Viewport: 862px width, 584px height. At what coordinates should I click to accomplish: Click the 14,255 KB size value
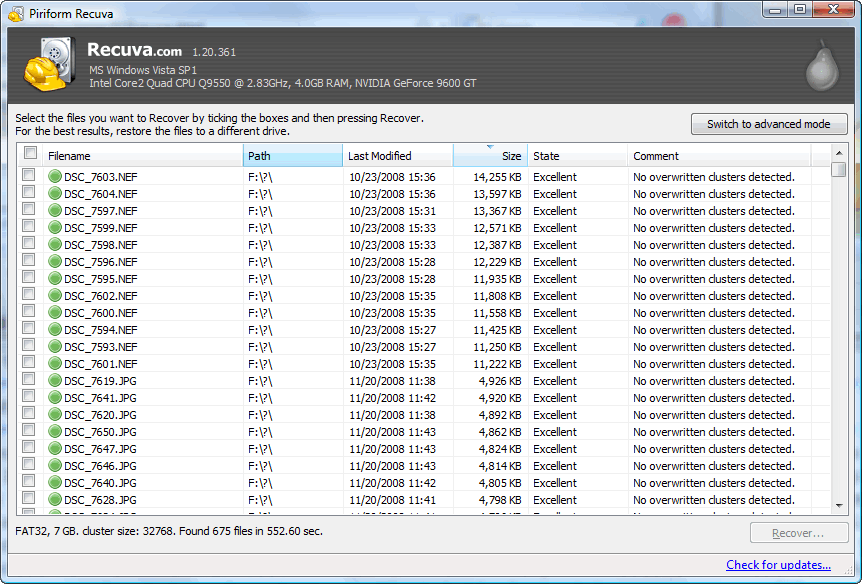pos(498,177)
